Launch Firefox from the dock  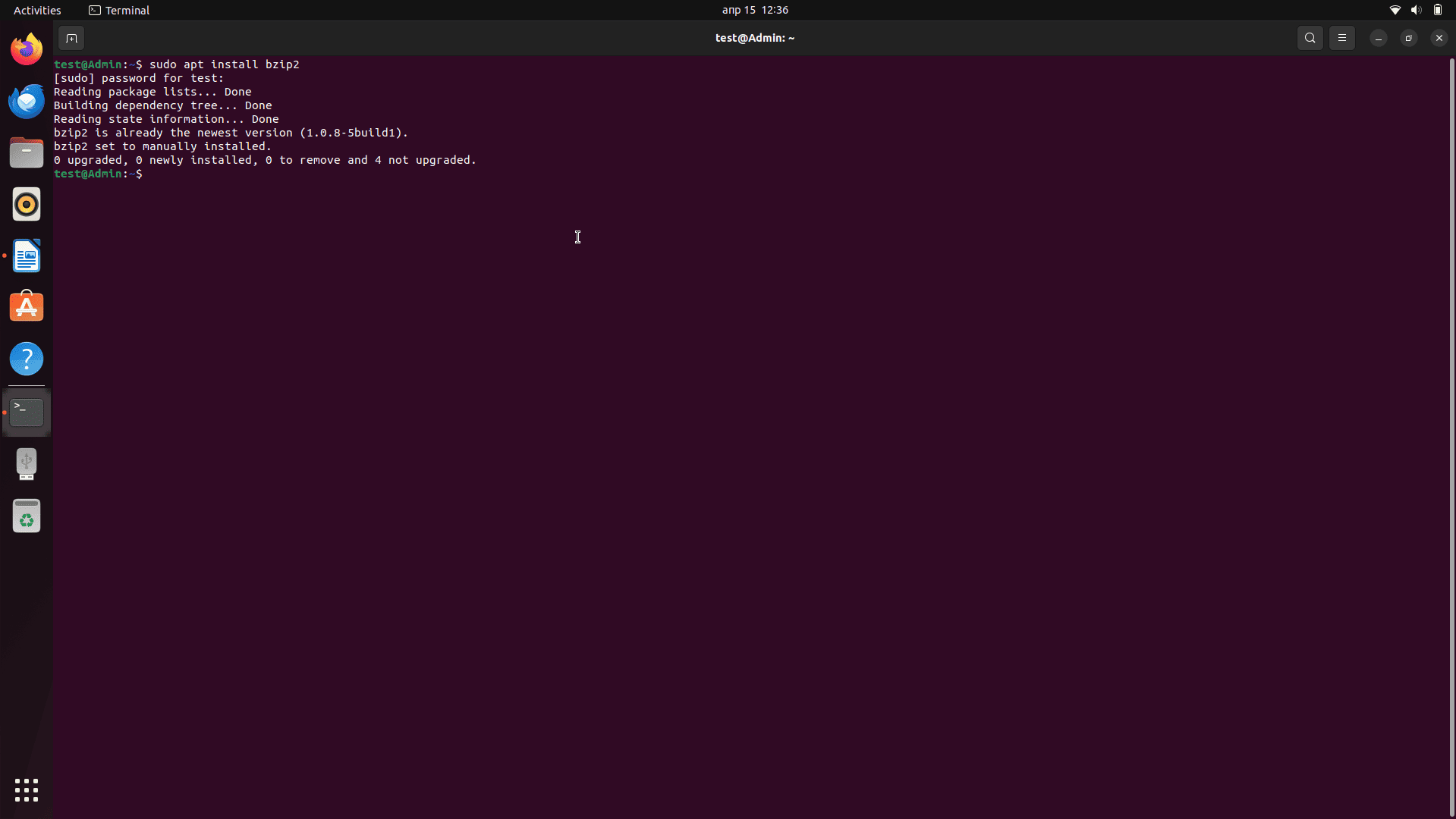tap(27, 50)
